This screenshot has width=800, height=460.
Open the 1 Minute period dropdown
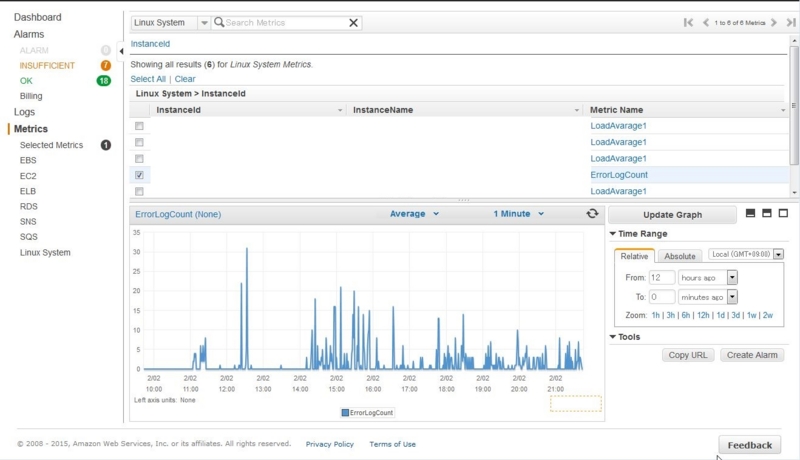coord(518,214)
